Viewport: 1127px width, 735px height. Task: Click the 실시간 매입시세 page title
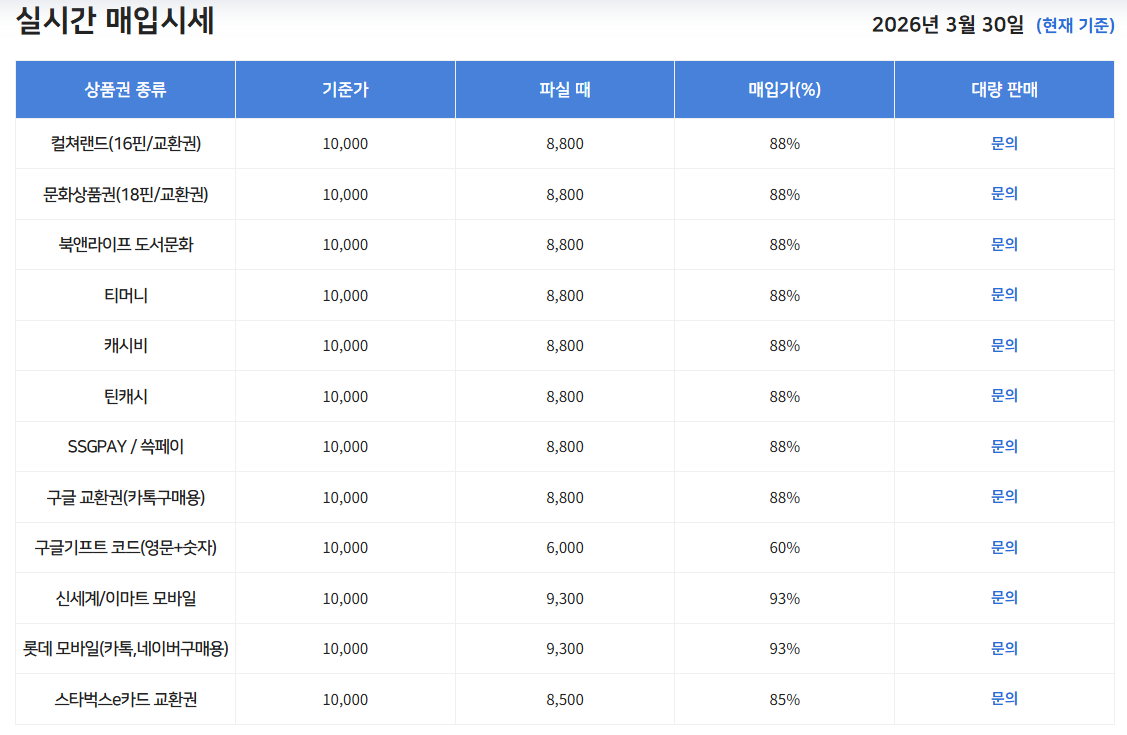115,22
